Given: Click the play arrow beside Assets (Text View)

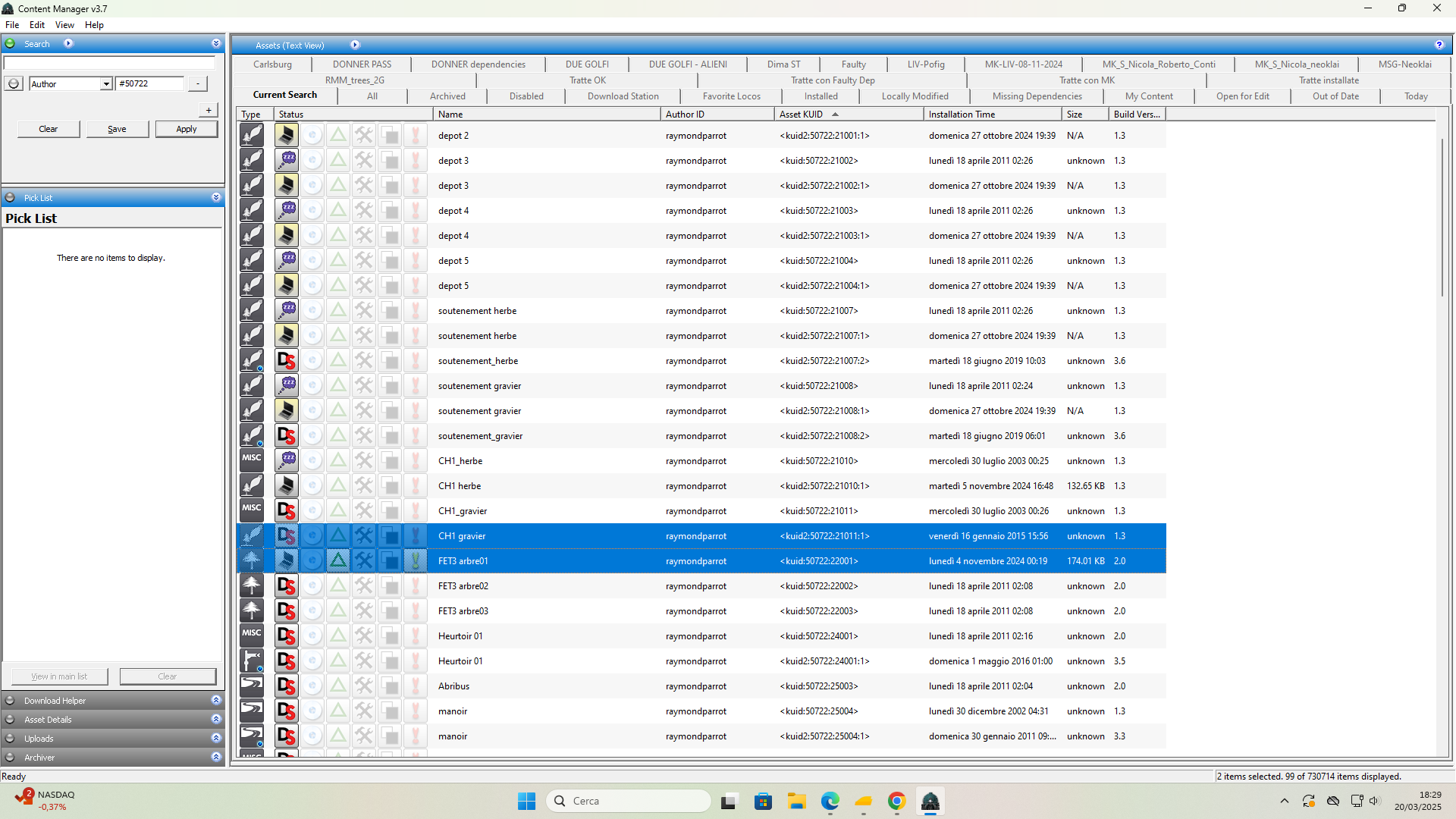Looking at the screenshot, I should tap(355, 45).
